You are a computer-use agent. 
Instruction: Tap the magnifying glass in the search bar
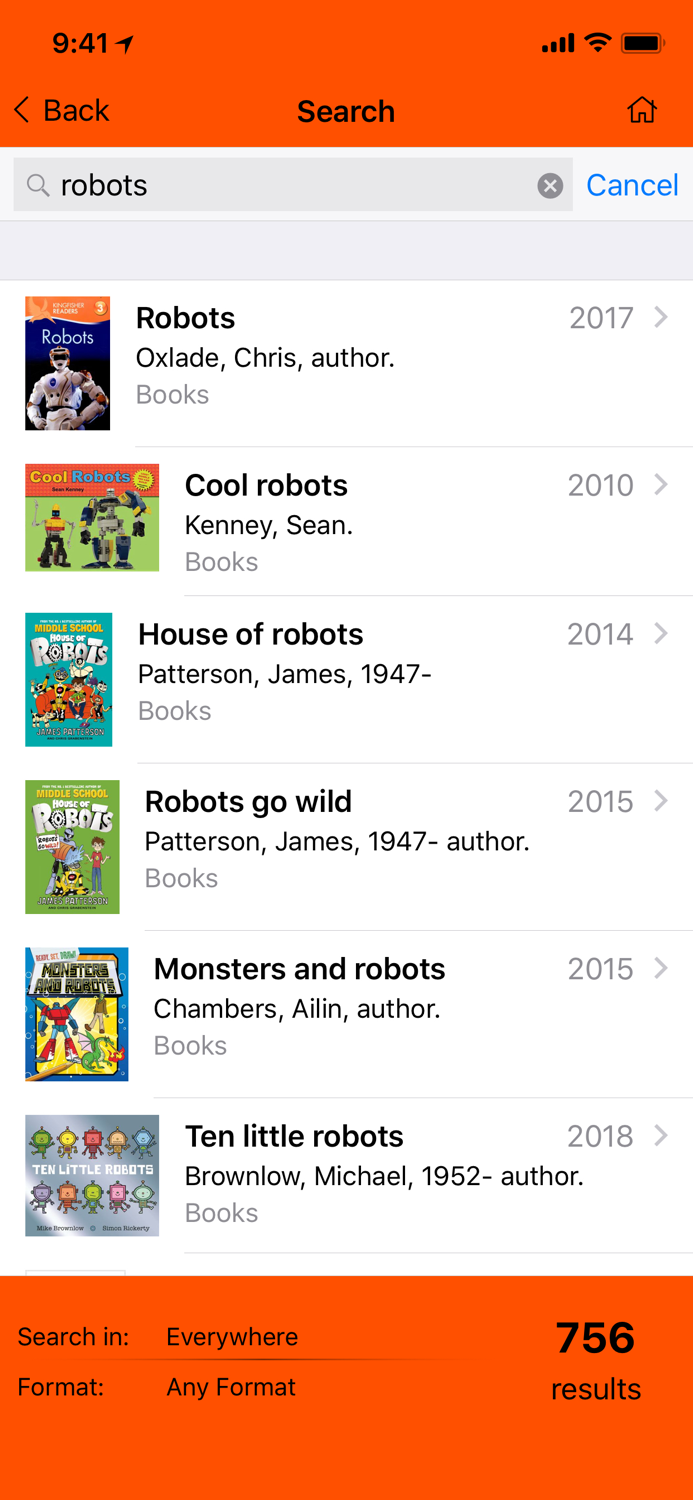coord(37,185)
